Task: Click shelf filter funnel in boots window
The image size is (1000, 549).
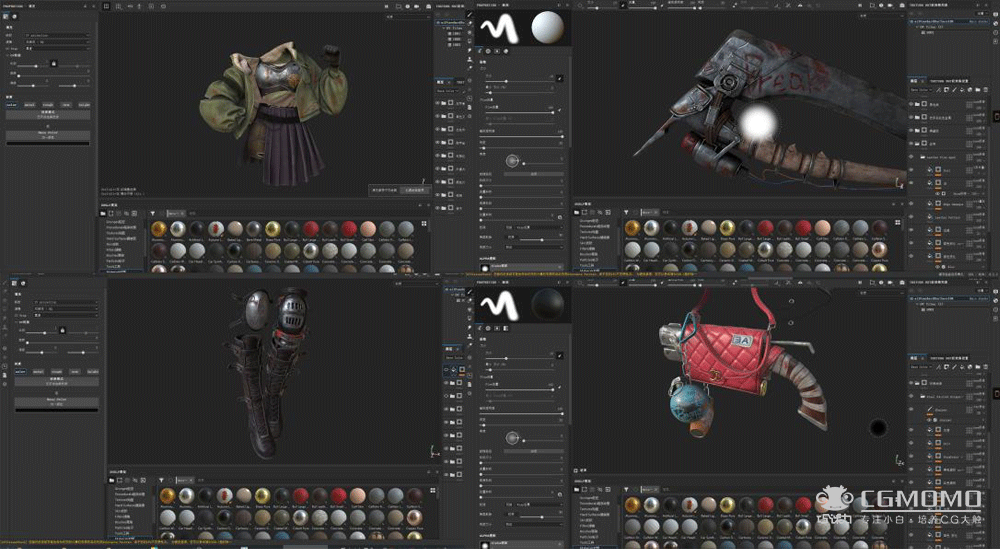Action: click(161, 480)
